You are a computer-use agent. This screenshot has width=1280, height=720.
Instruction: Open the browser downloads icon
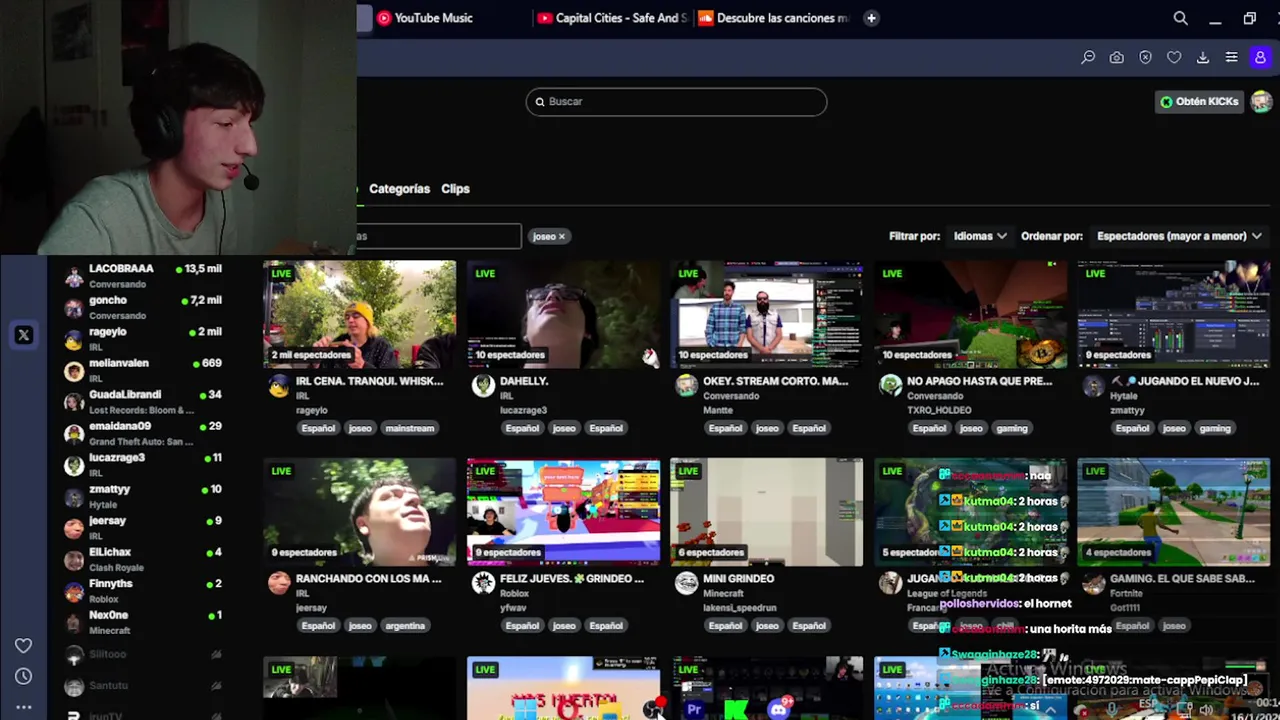point(1203,58)
